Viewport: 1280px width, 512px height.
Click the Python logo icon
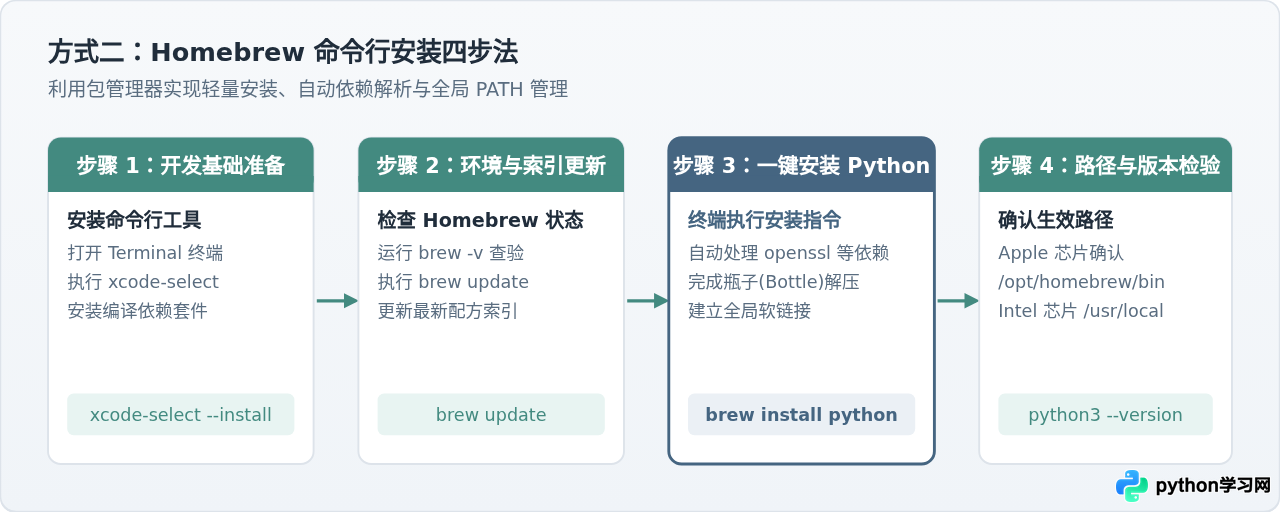point(1132,486)
